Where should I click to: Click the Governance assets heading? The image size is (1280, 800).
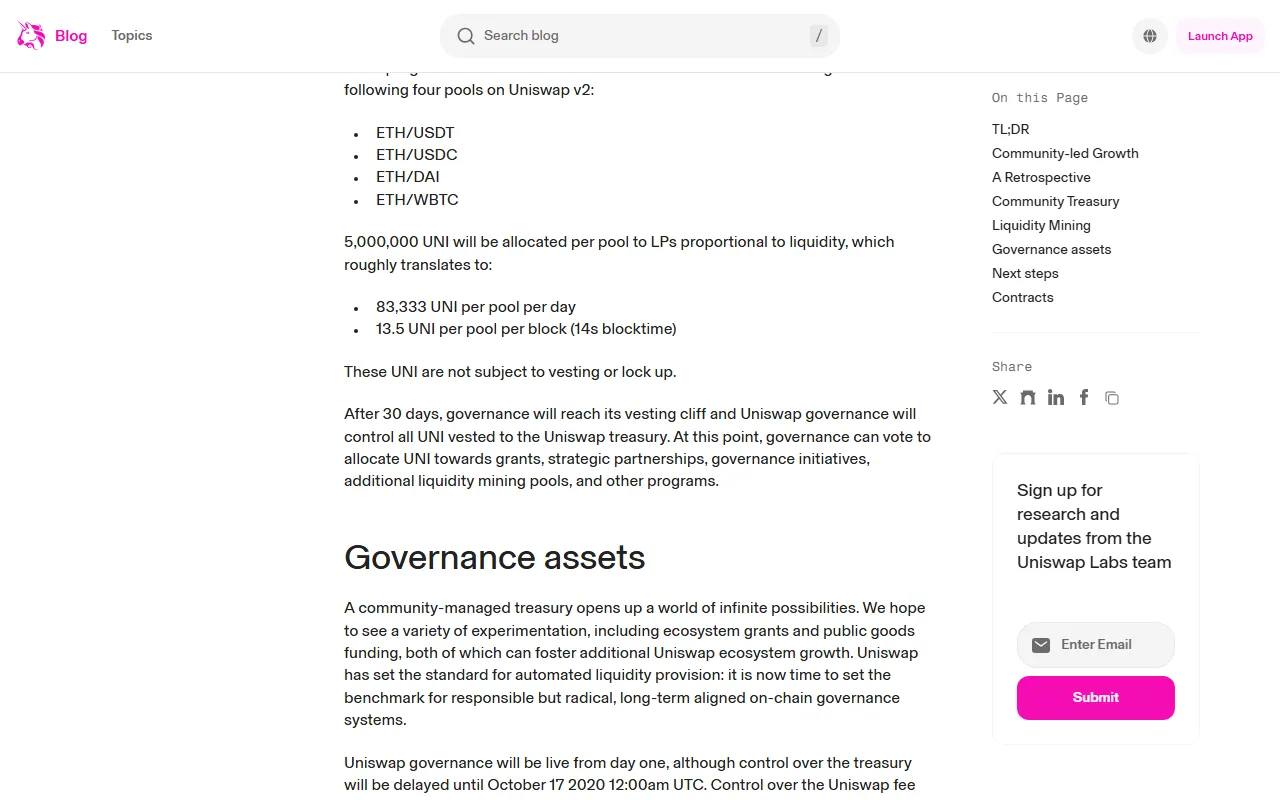pos(495,557)
